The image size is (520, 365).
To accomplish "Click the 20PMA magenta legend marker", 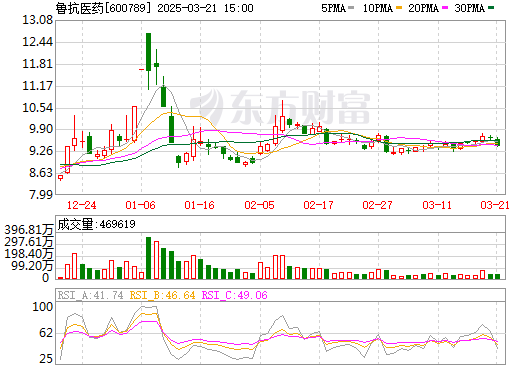I will tap(445, 8).
